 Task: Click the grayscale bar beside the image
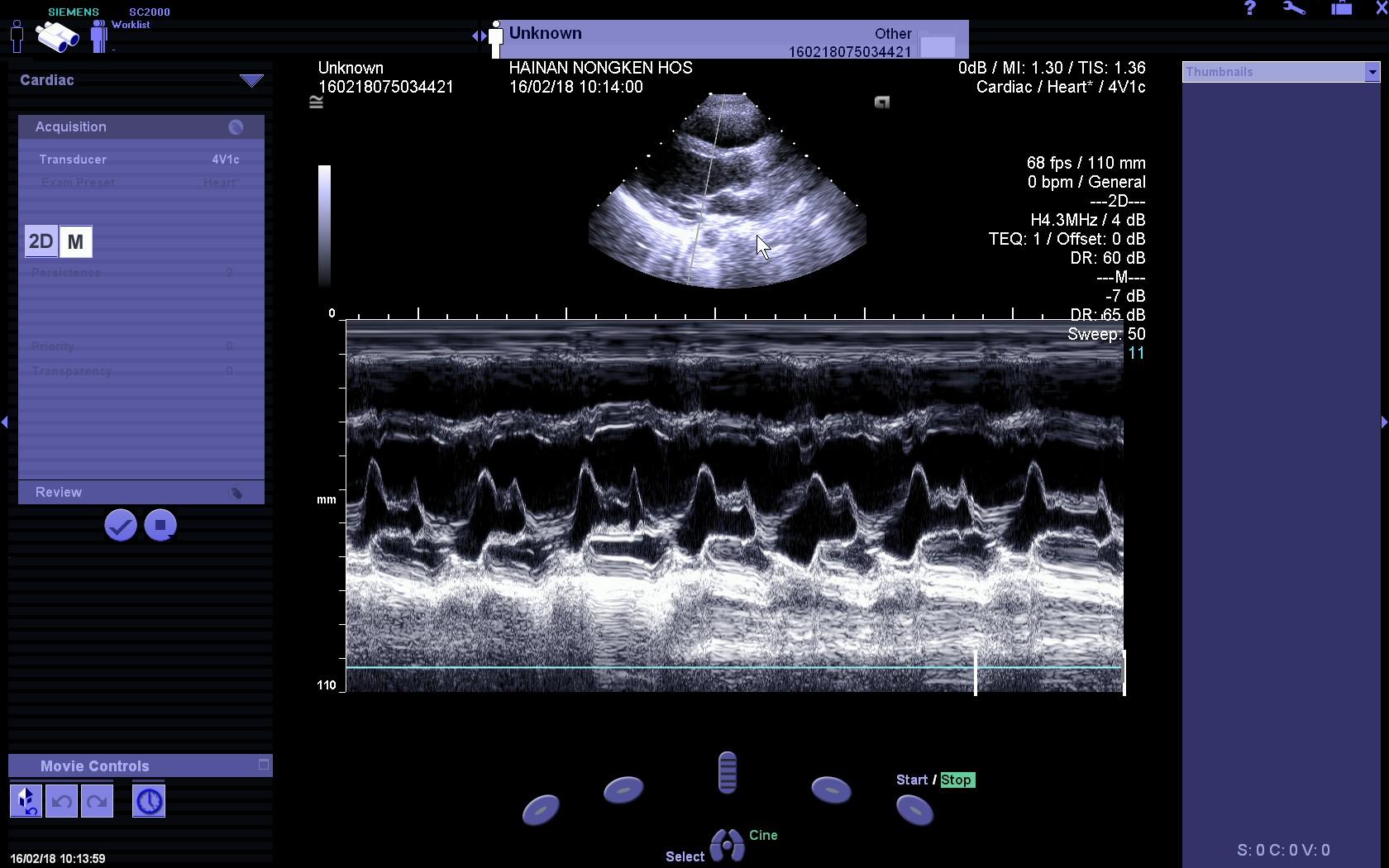(x=324, y=225)
